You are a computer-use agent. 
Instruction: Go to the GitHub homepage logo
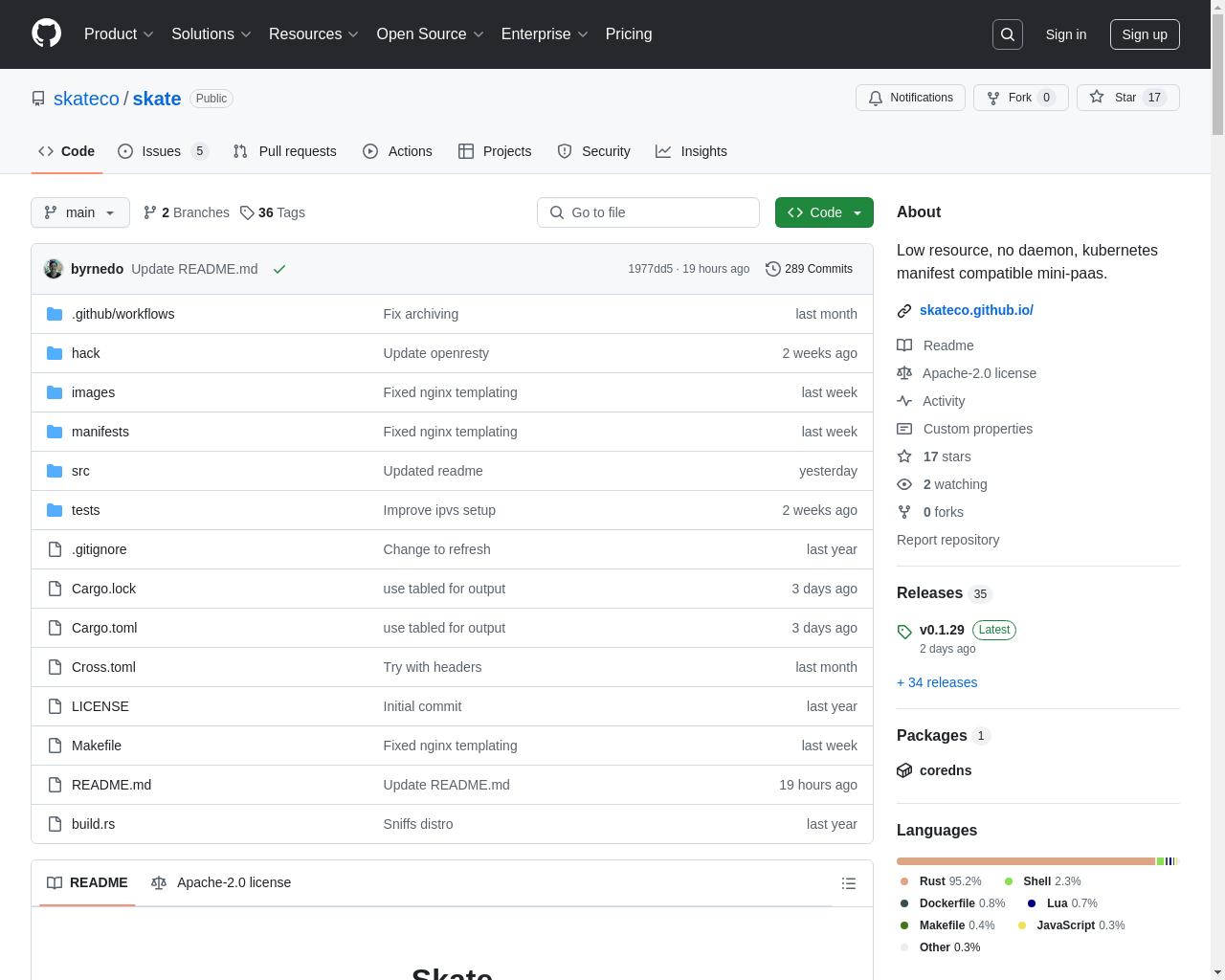(x=46, y=33)
